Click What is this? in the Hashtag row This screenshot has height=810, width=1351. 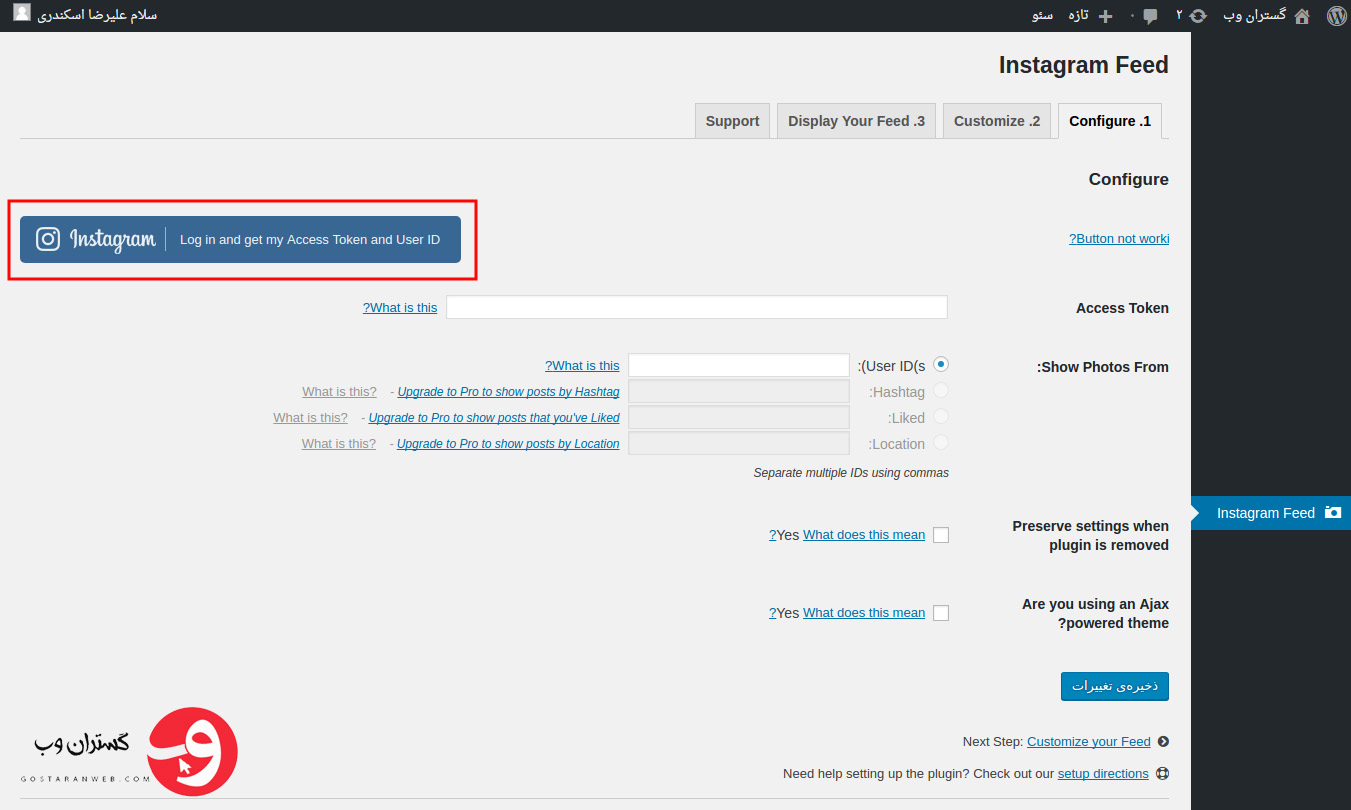(x=340, y=392)
